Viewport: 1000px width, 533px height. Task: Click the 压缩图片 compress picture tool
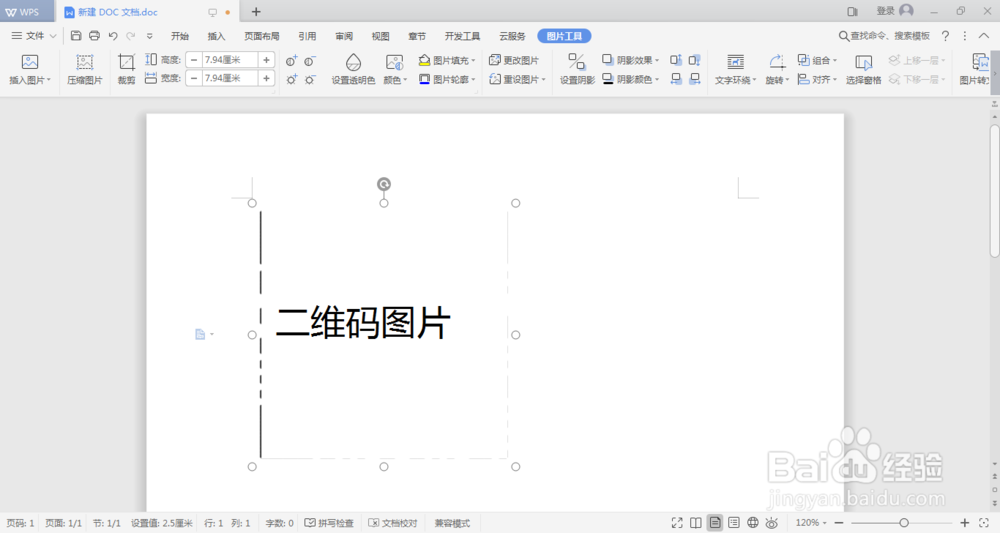tap(85, 69)
